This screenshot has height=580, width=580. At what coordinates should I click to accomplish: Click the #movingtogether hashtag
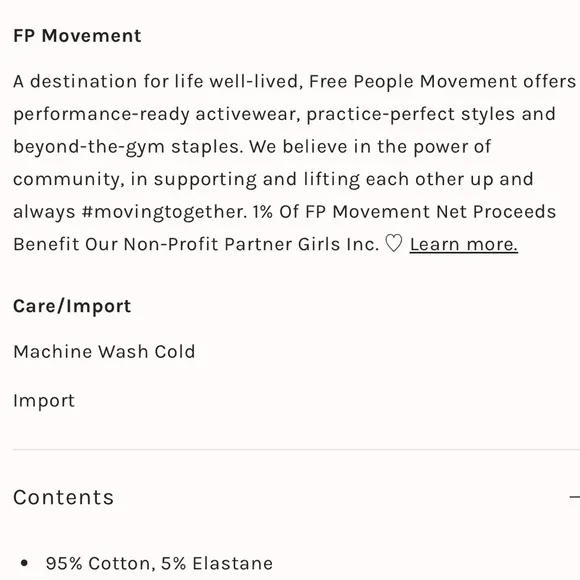tap(163, 212)
